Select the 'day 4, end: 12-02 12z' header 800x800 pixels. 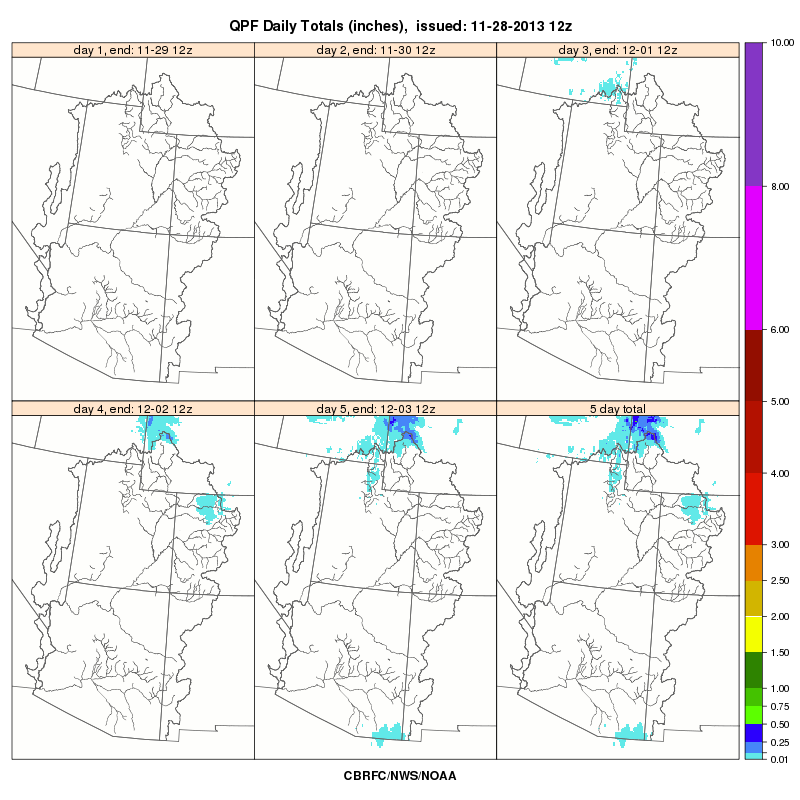(x=133, y=409)
